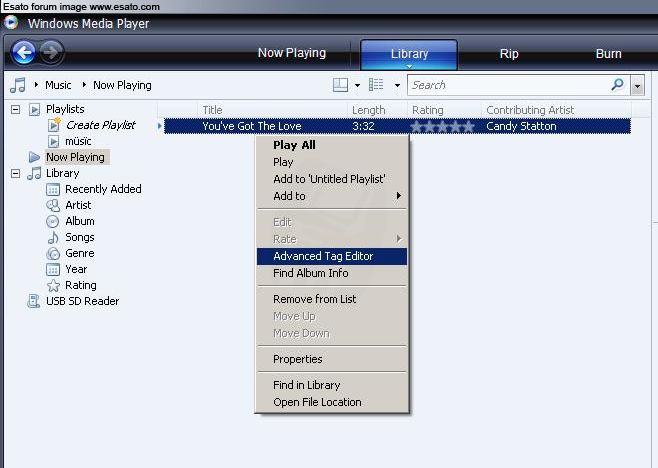
Task: Click the Create Playlist icon
Action: pyautogui.click(x=54, y=125)
